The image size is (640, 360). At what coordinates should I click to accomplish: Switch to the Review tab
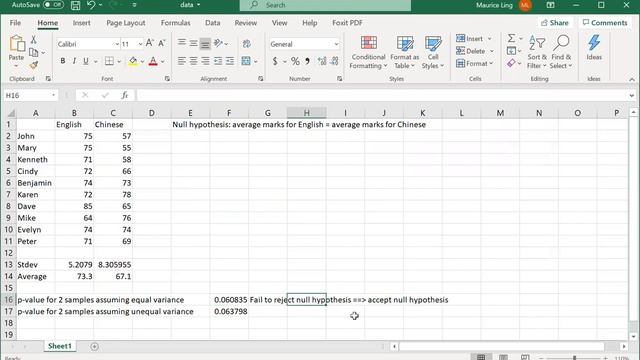click(246, 23)
